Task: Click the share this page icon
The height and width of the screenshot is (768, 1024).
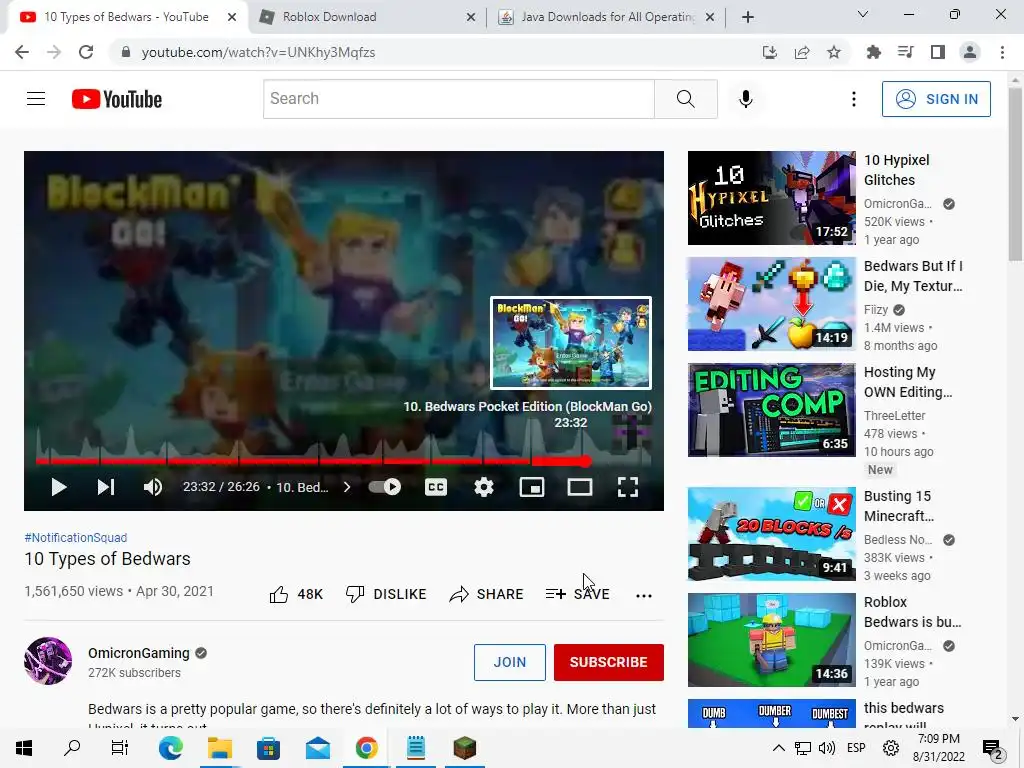Action: (802, 52)
